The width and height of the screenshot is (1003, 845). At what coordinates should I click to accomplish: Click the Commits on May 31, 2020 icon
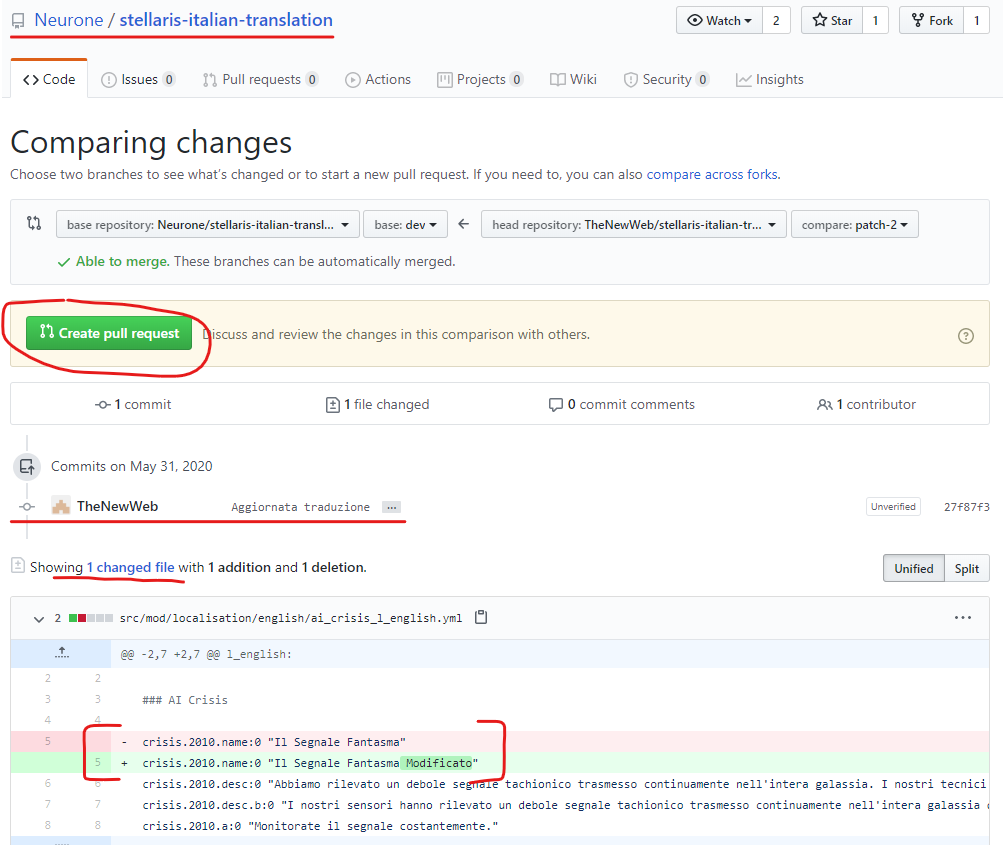(x=27, y=466)
